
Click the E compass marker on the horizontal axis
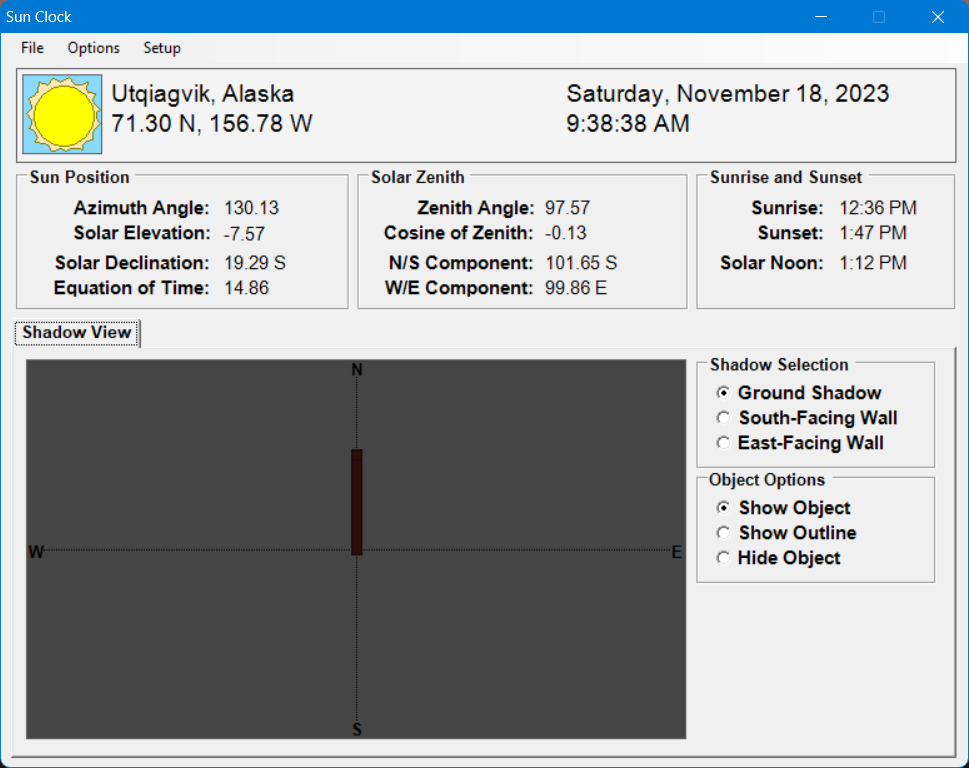click(677, 552)
